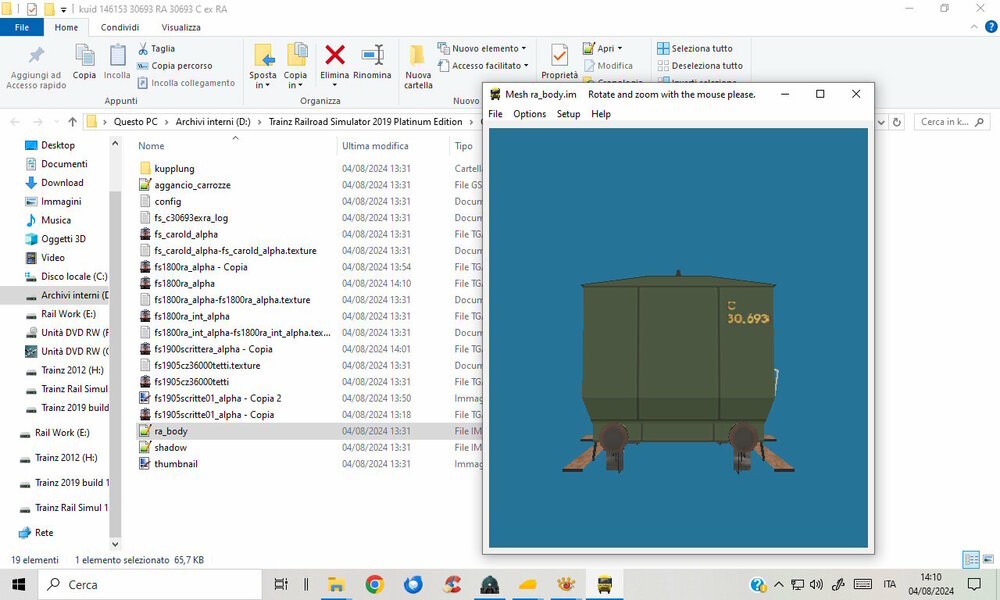Open the Help menu in mesh viewer
The width and height of the screenshot is (1000, 600).
[601, 114]
